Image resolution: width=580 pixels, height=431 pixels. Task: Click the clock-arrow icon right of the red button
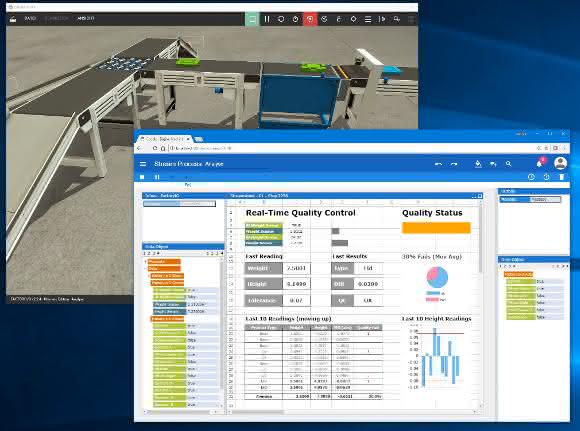click(x=324, y=19)
